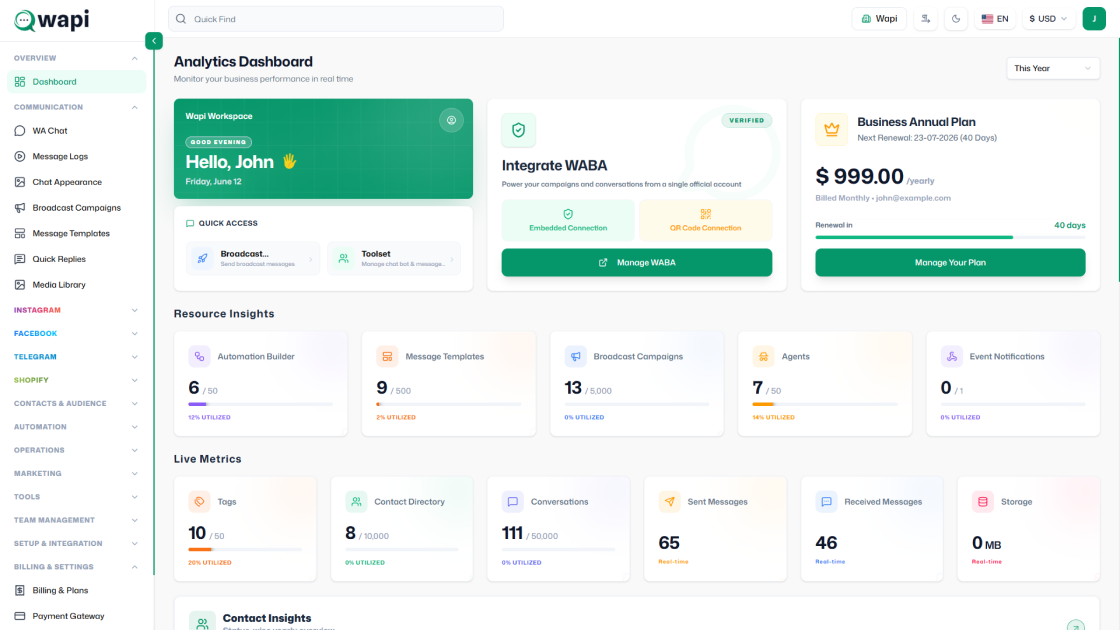Open the USD currency dropdown
1120x630 pixels.
[1048, 19]
